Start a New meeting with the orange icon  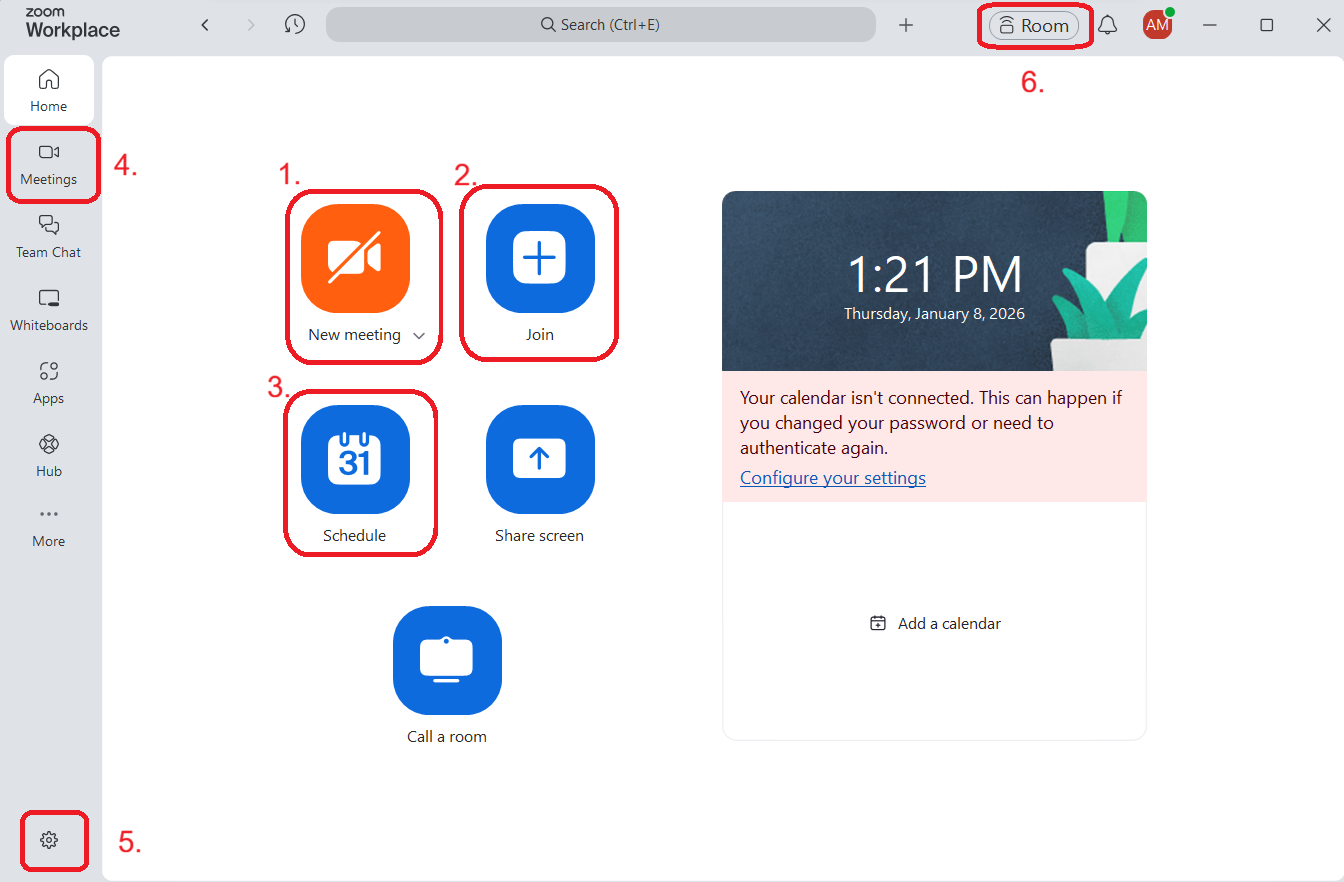point(355,259)
